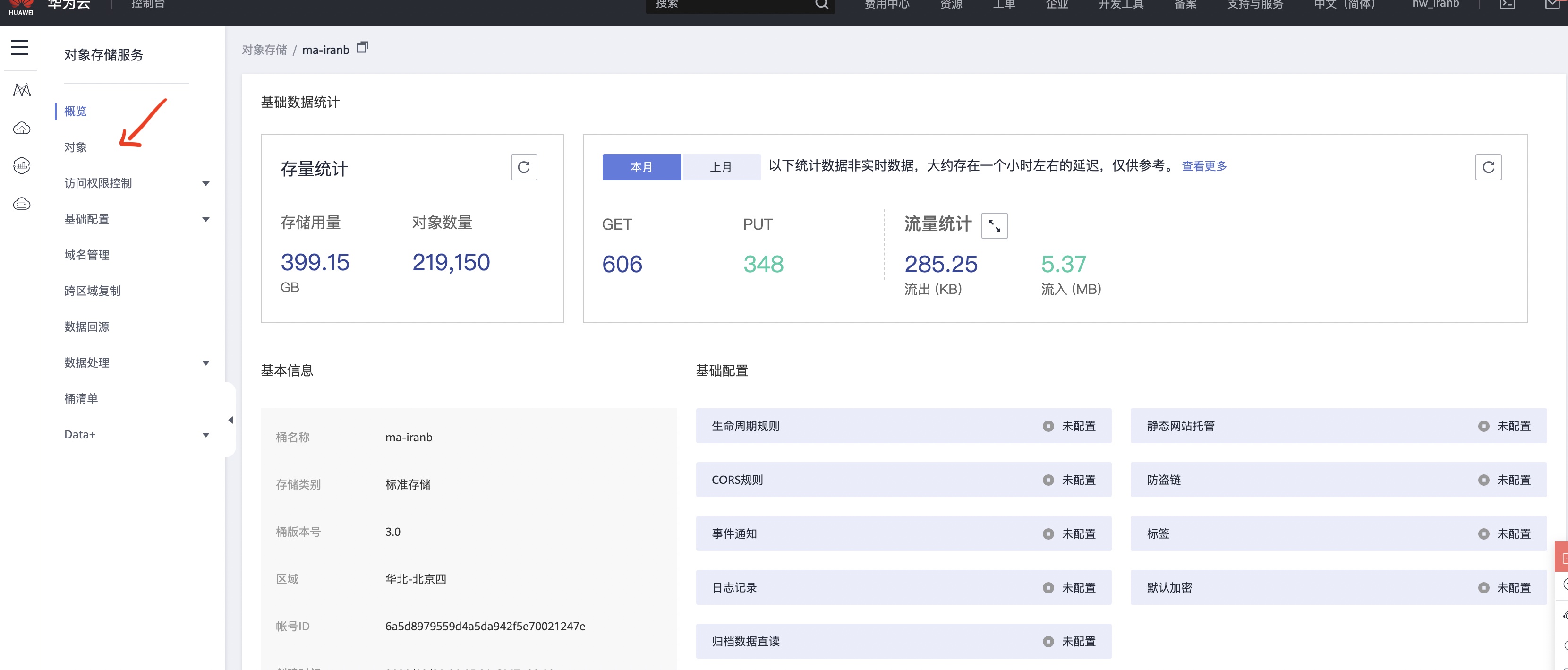
Task: Open the 中文(简体) language dropdown
Action: [1344, 4]
